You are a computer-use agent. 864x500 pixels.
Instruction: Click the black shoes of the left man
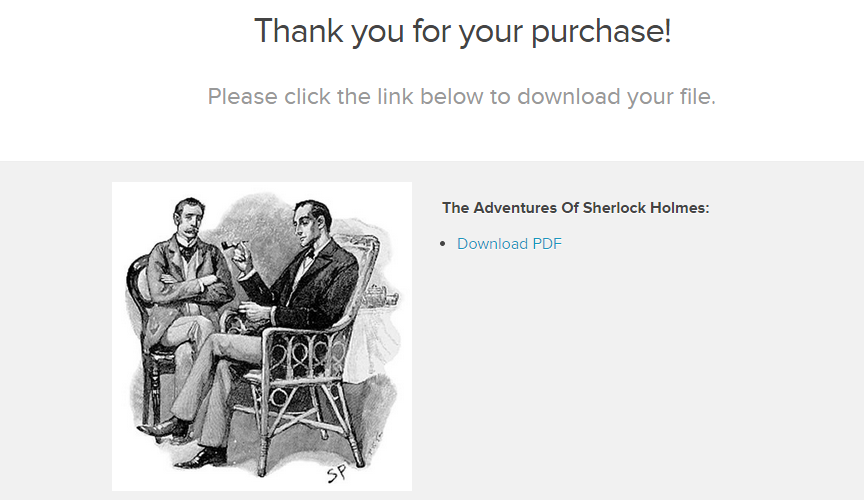(165, 429)
